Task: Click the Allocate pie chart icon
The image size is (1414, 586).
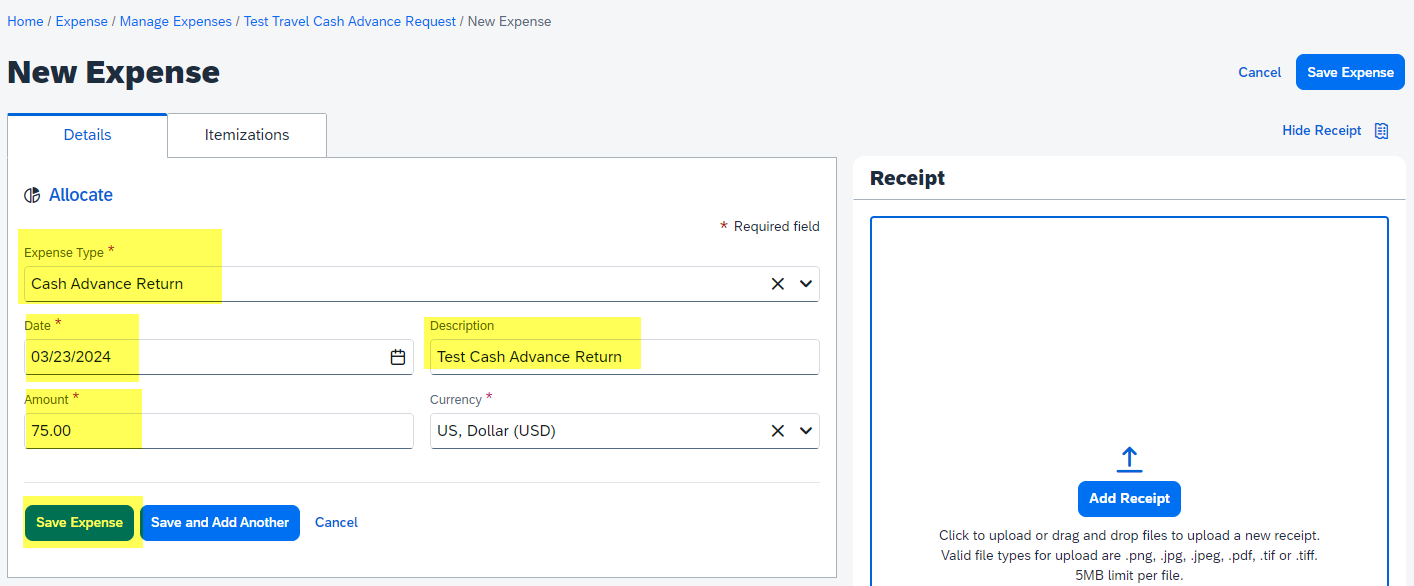Action: 32,195
